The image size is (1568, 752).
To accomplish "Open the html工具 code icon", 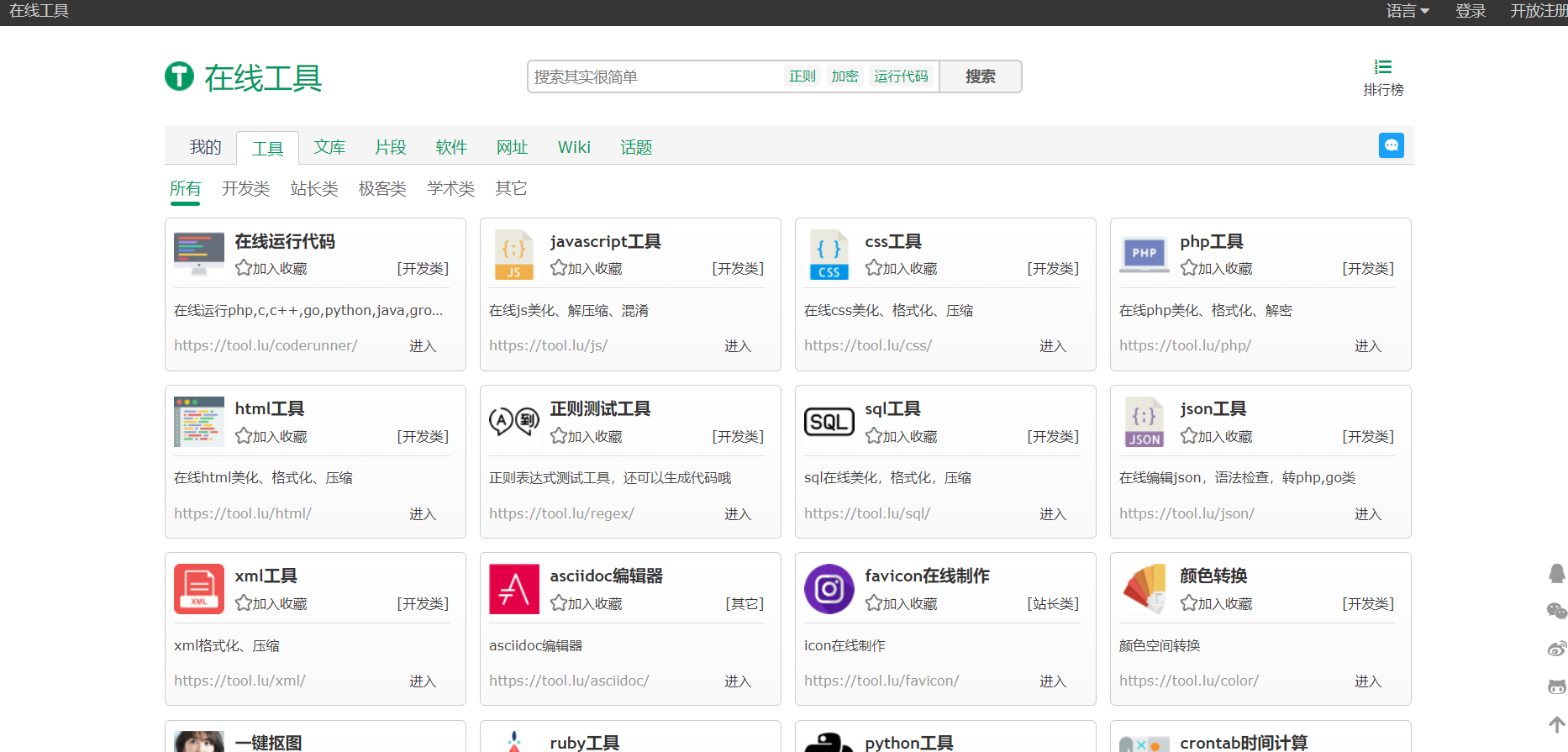I will coord(199,422).
